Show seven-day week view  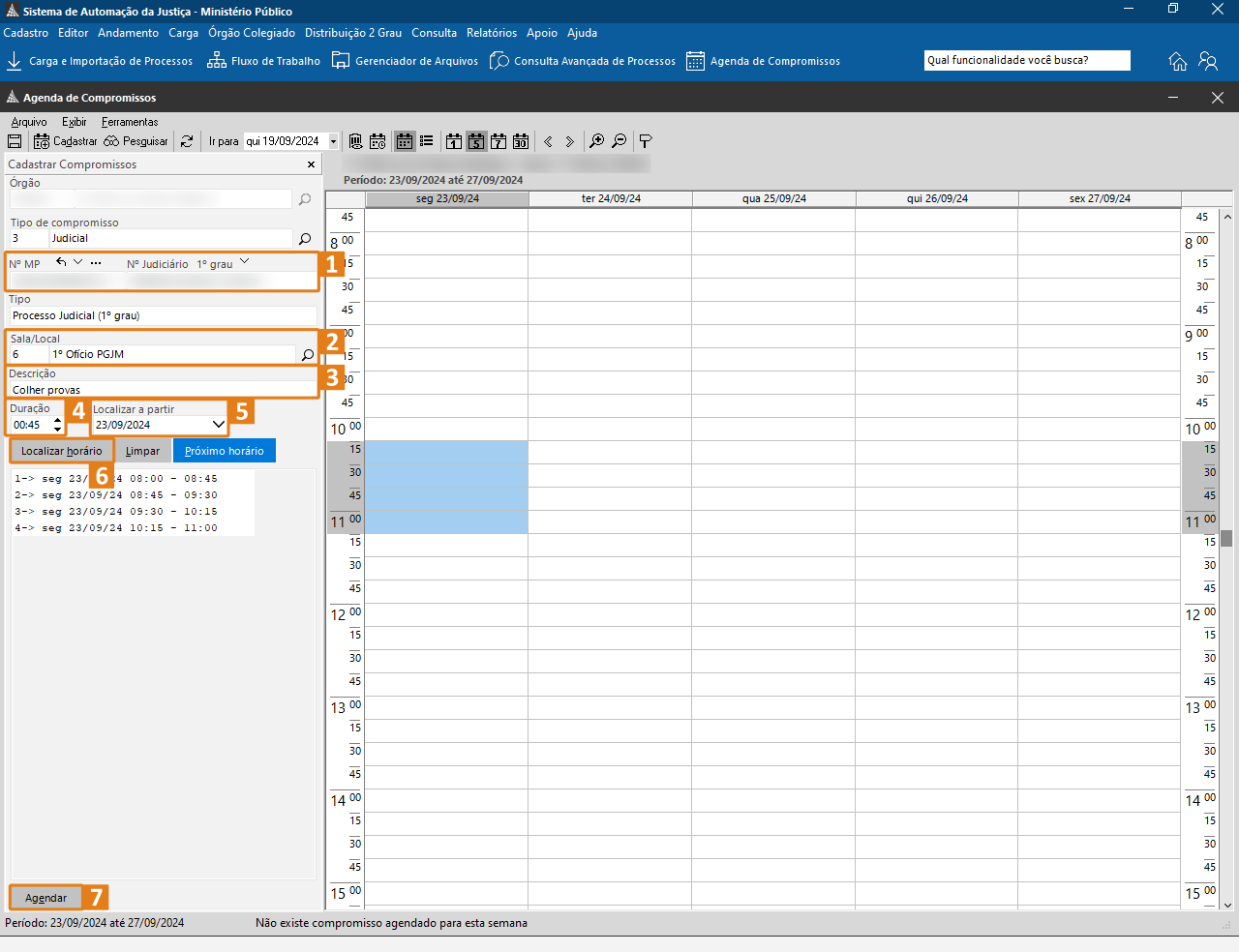tap(499, 141)
